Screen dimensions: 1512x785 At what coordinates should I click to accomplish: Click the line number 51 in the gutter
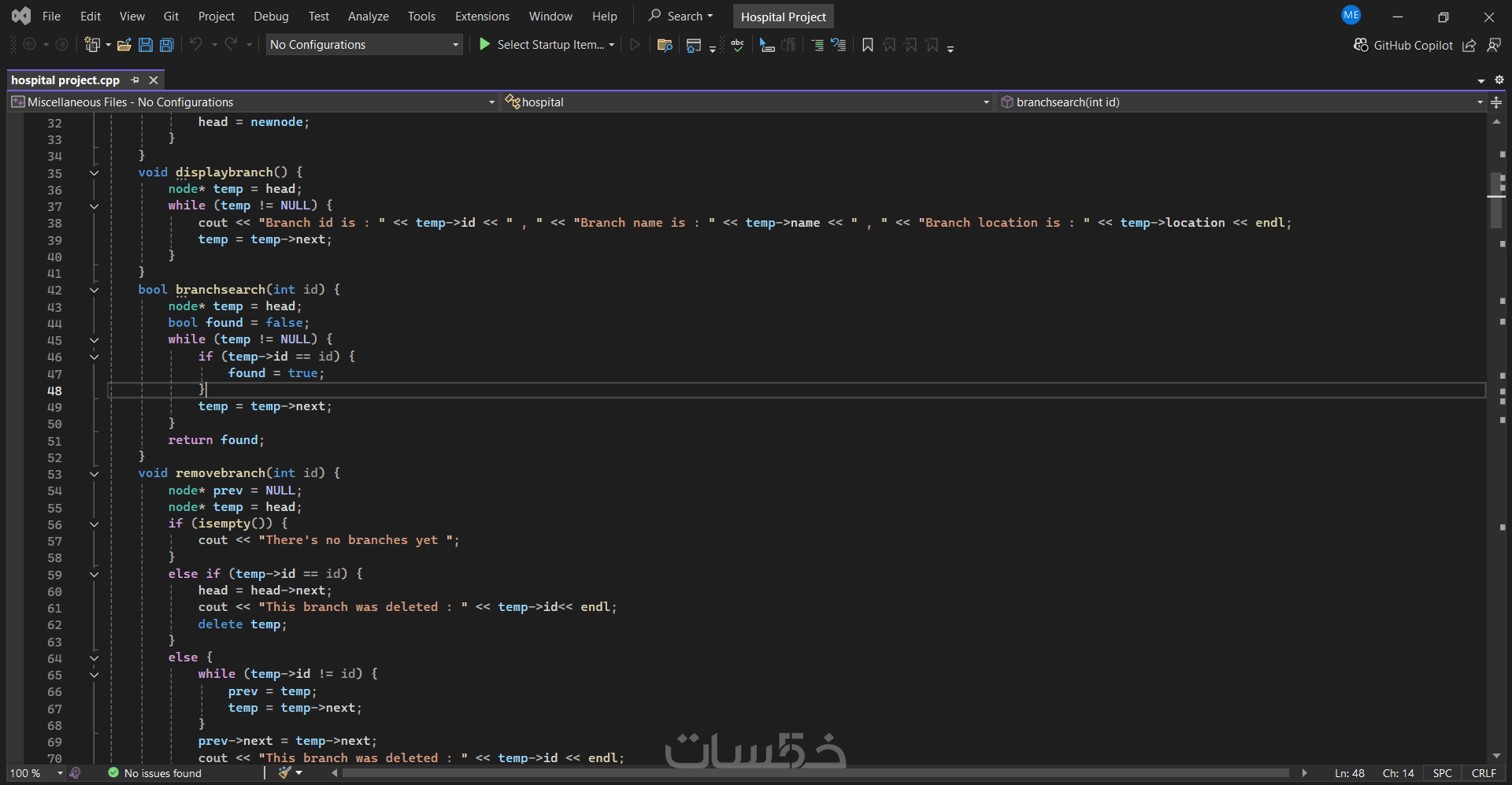54,441
